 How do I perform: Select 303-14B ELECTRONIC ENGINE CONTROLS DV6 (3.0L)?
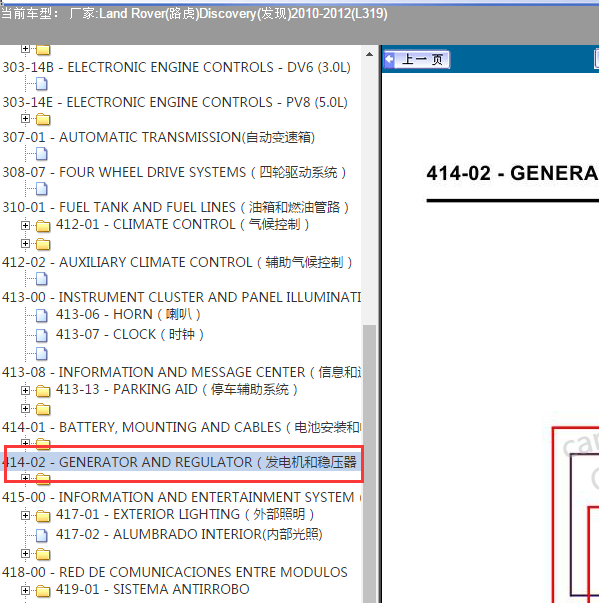pyautogui.click(x=176, y=67)
